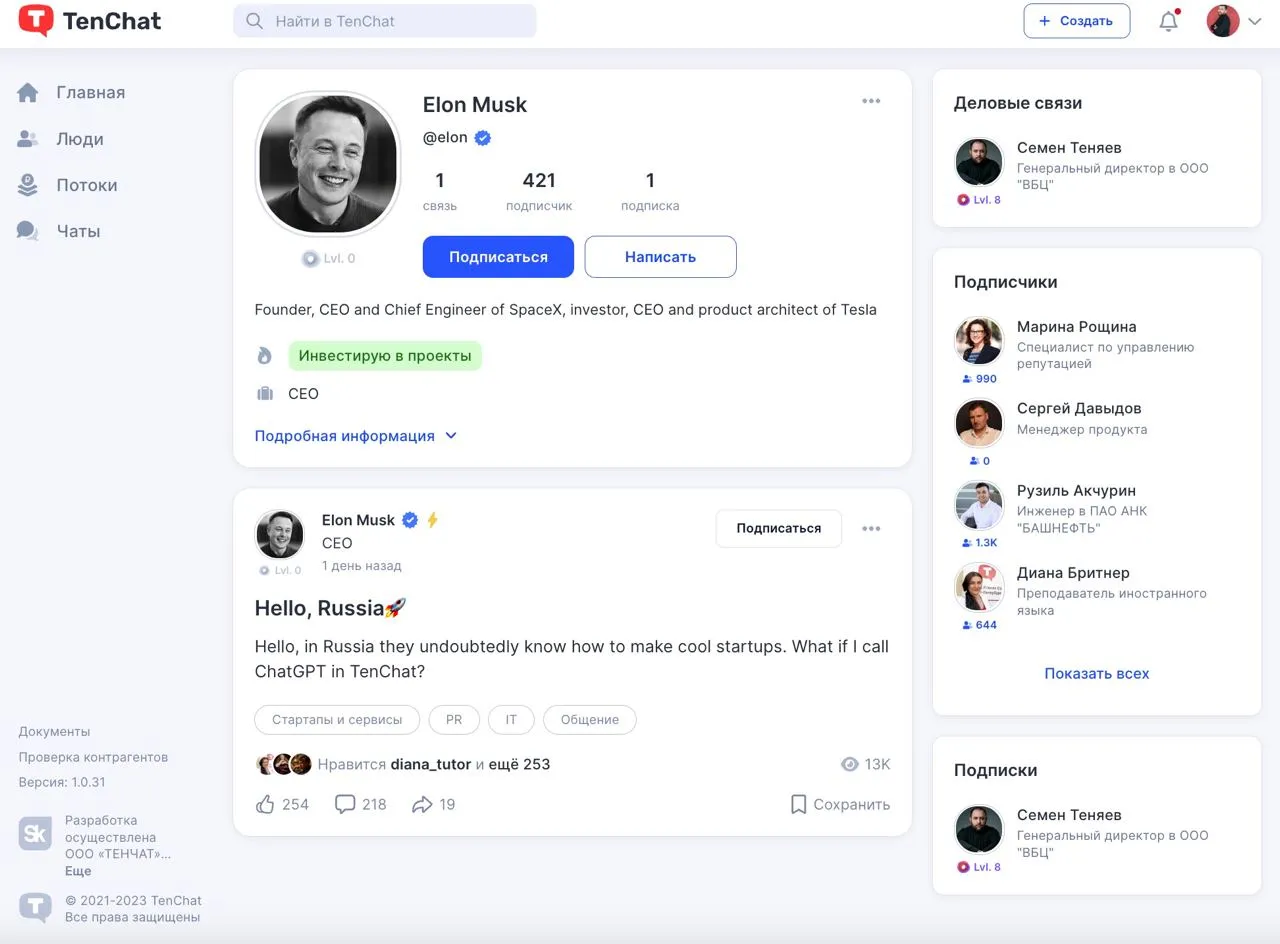Viewport: 1280px width, 944px height.
Task: Like the Hello, Russia post
Action: (282, 804)
